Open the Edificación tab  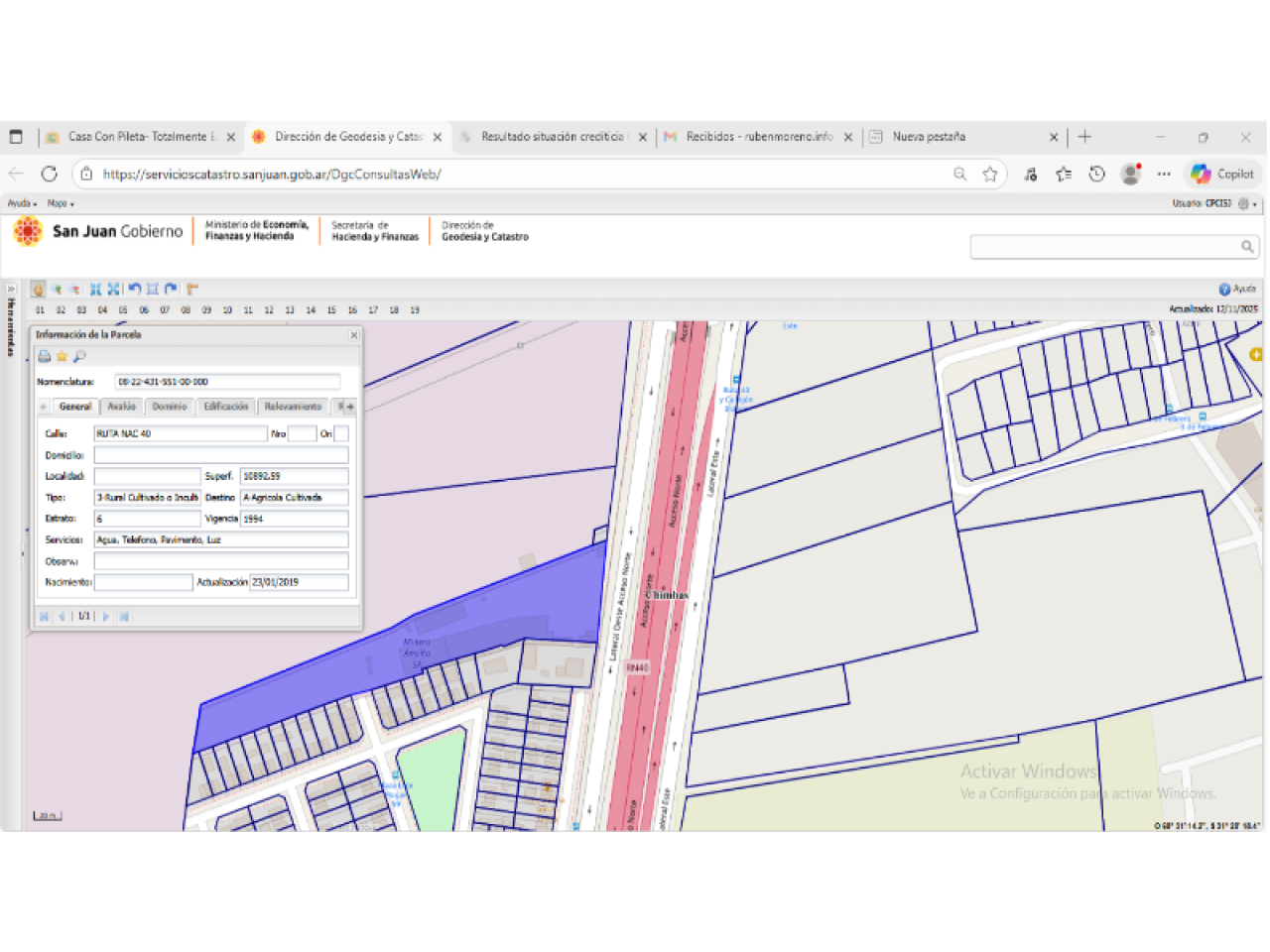(x=226, y=407)
